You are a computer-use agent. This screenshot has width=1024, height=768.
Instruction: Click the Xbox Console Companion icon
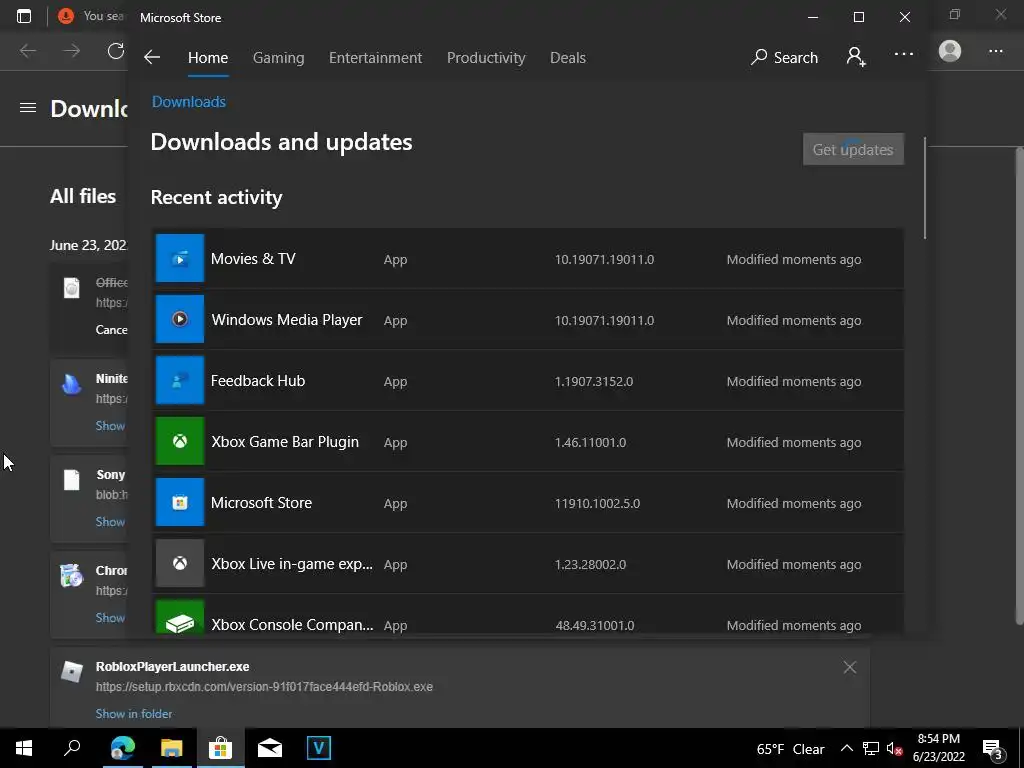tap(180, 617)
